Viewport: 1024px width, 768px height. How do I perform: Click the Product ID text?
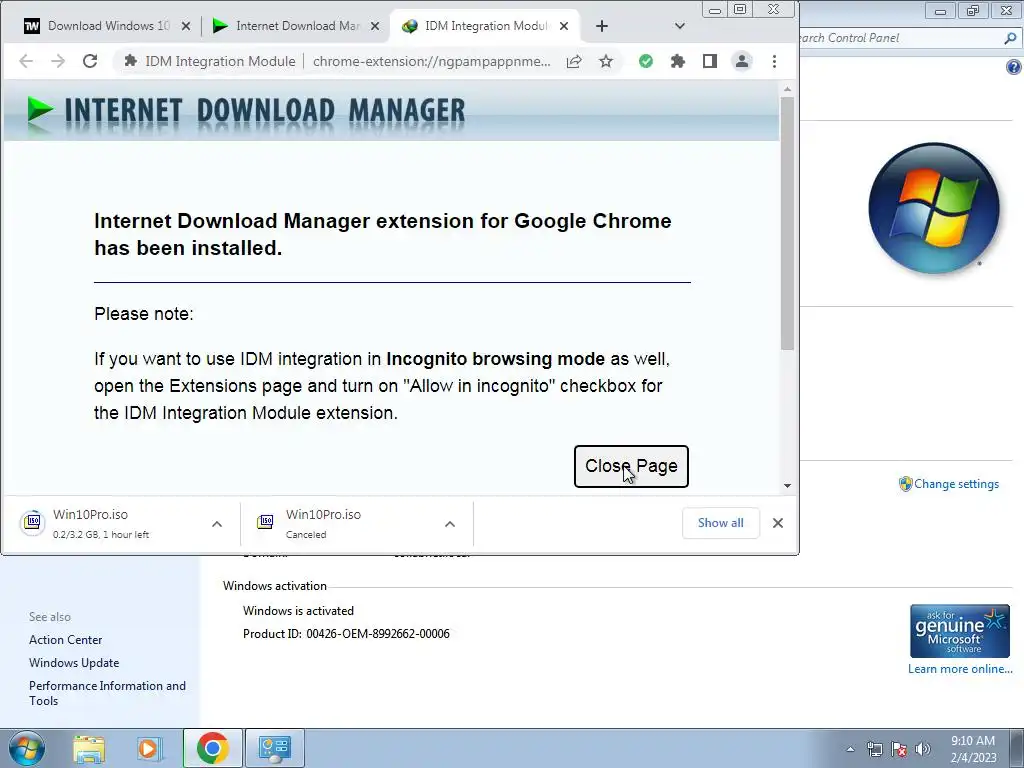tap(346, 633)
